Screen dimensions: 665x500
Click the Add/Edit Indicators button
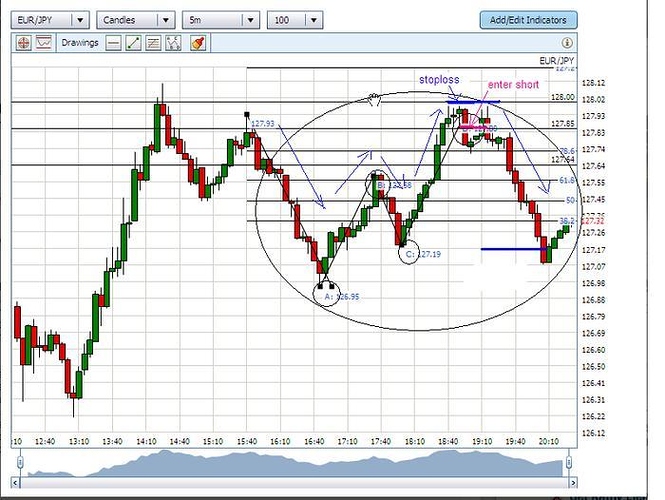point(528,20)
